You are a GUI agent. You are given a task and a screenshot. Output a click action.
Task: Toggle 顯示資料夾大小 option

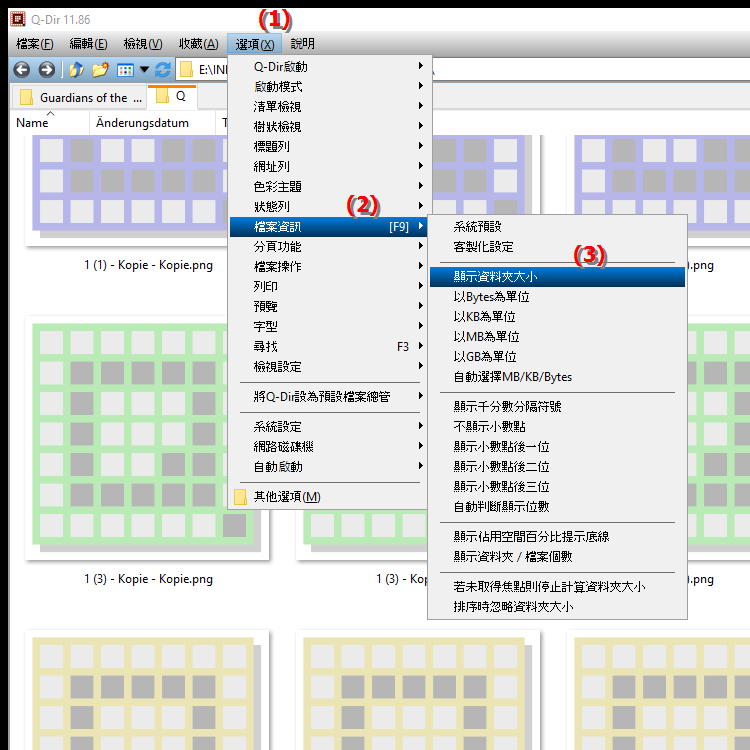click(x=557, y=277)
